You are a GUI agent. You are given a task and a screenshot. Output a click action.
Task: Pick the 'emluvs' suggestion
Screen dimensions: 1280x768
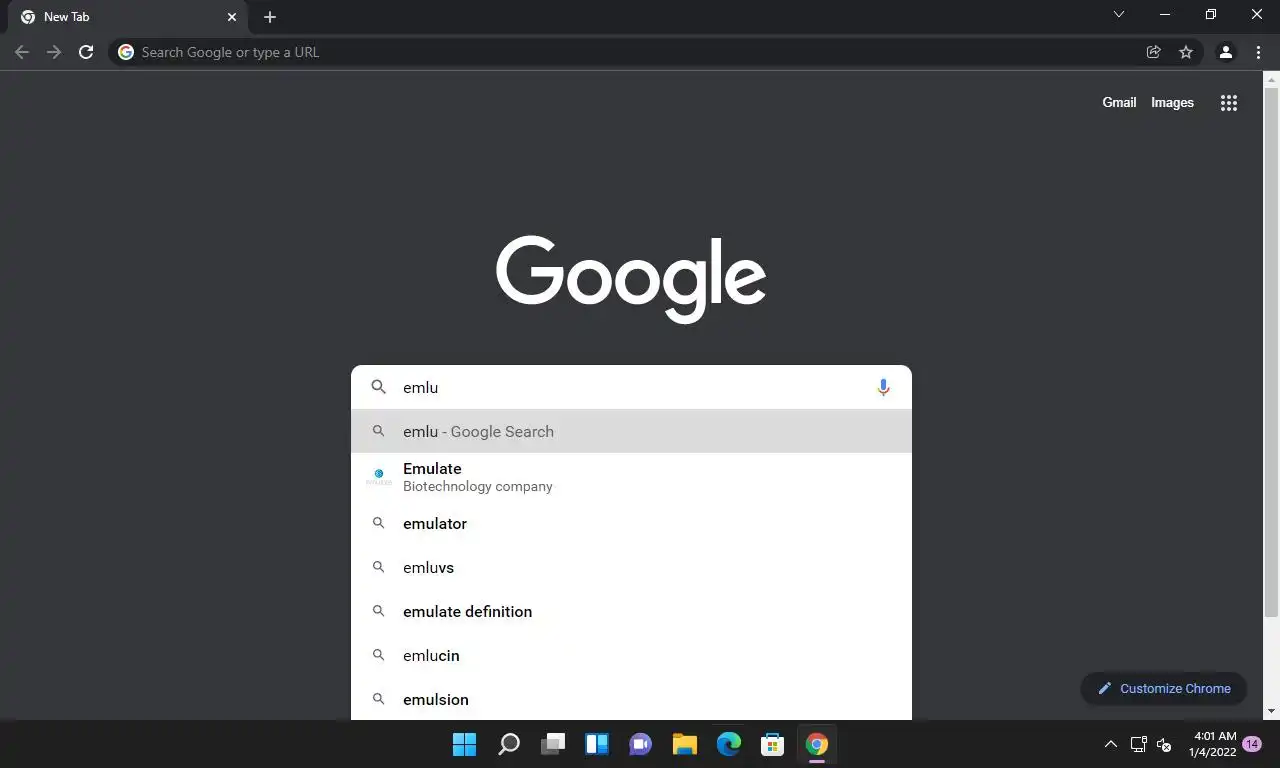pos(631,567)
